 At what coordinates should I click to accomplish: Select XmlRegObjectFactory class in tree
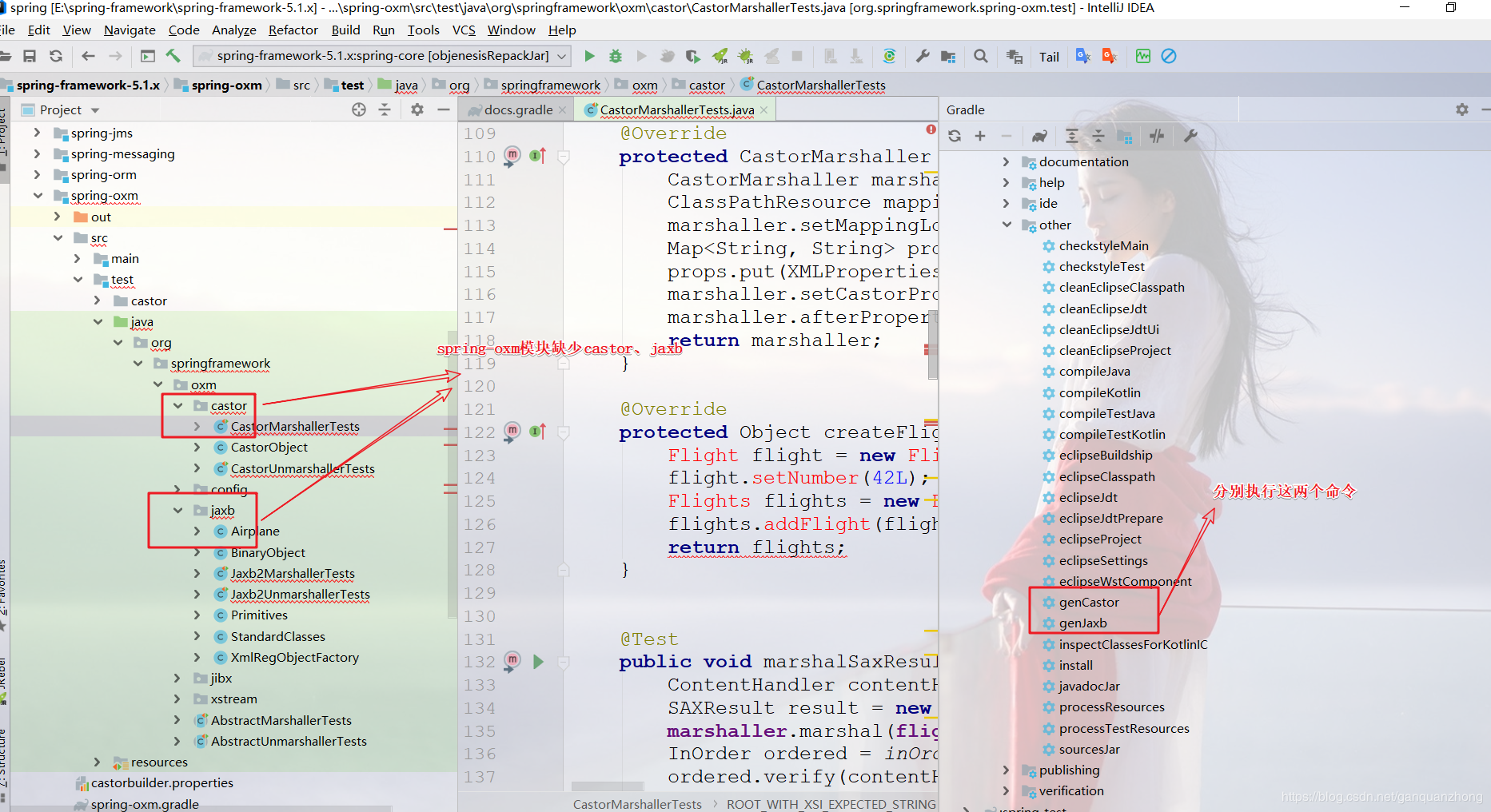coord(295,657)
